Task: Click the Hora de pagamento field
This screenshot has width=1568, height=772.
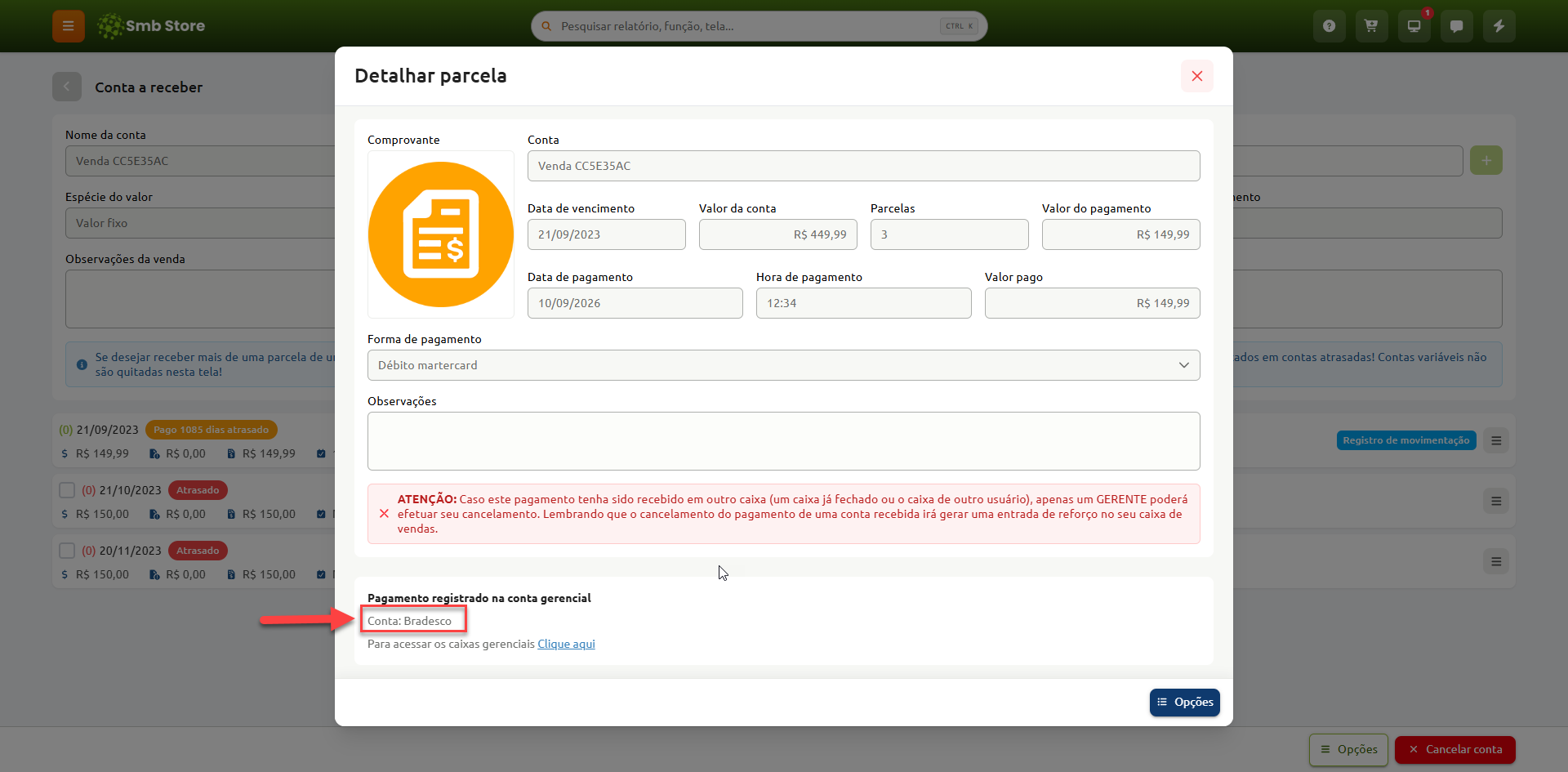Action: [x=864, y=303]
